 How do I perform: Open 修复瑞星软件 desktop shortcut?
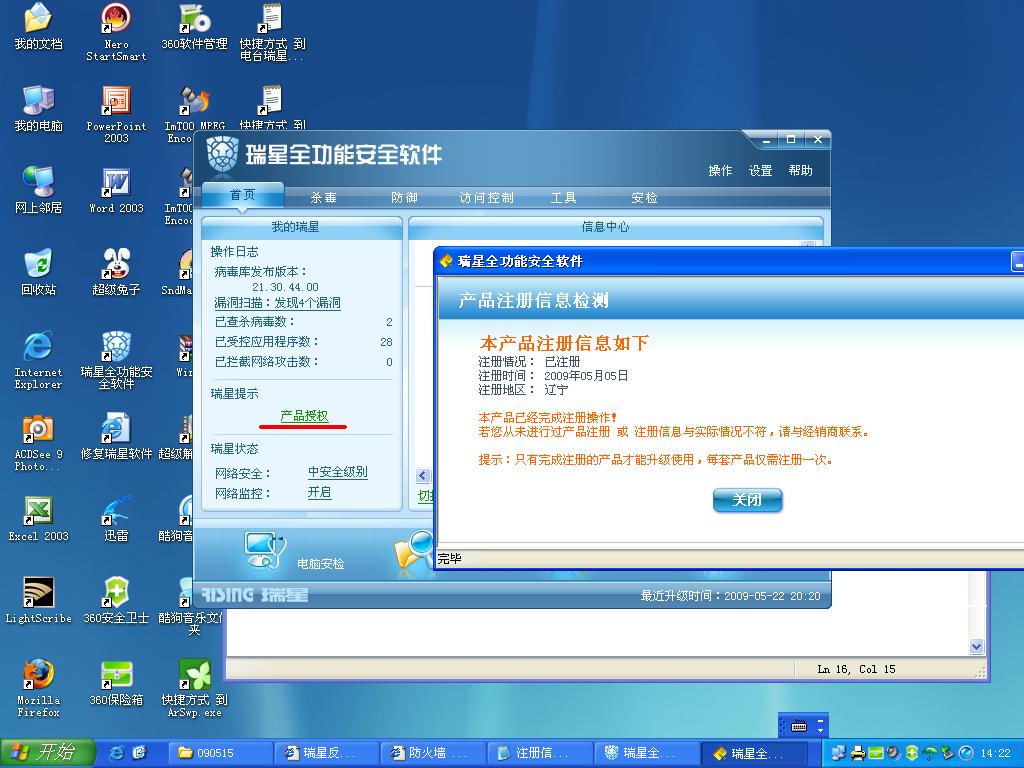(x=116, y=437)
